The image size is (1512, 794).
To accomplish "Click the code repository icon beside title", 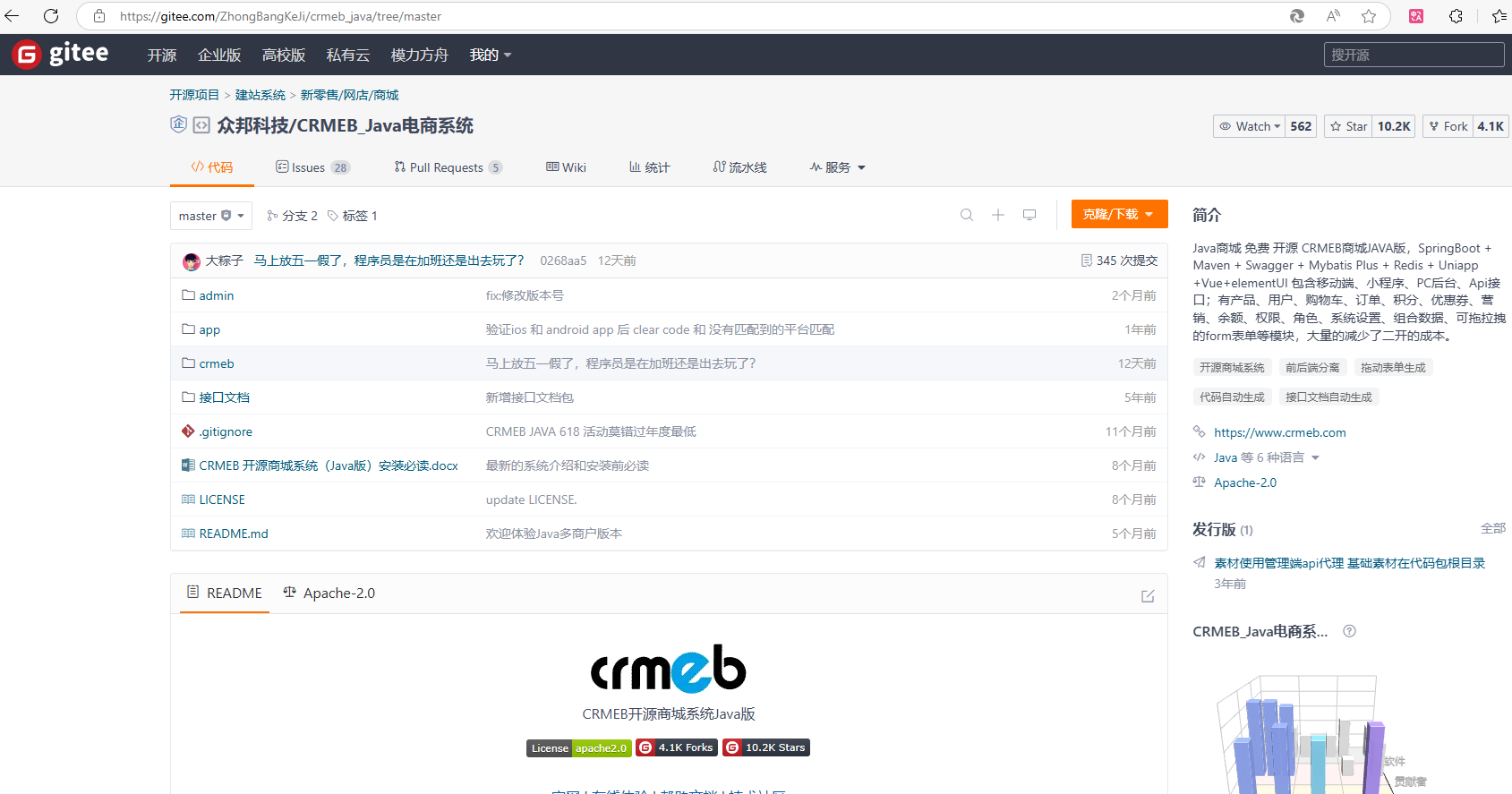I will pos(201,125).
